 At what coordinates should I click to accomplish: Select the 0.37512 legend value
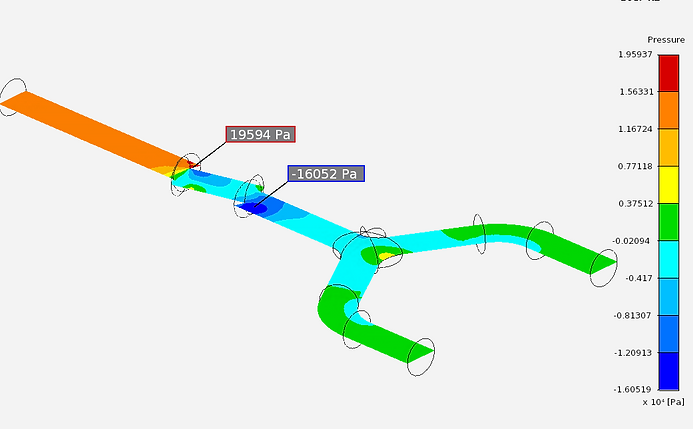pos(636,204)
